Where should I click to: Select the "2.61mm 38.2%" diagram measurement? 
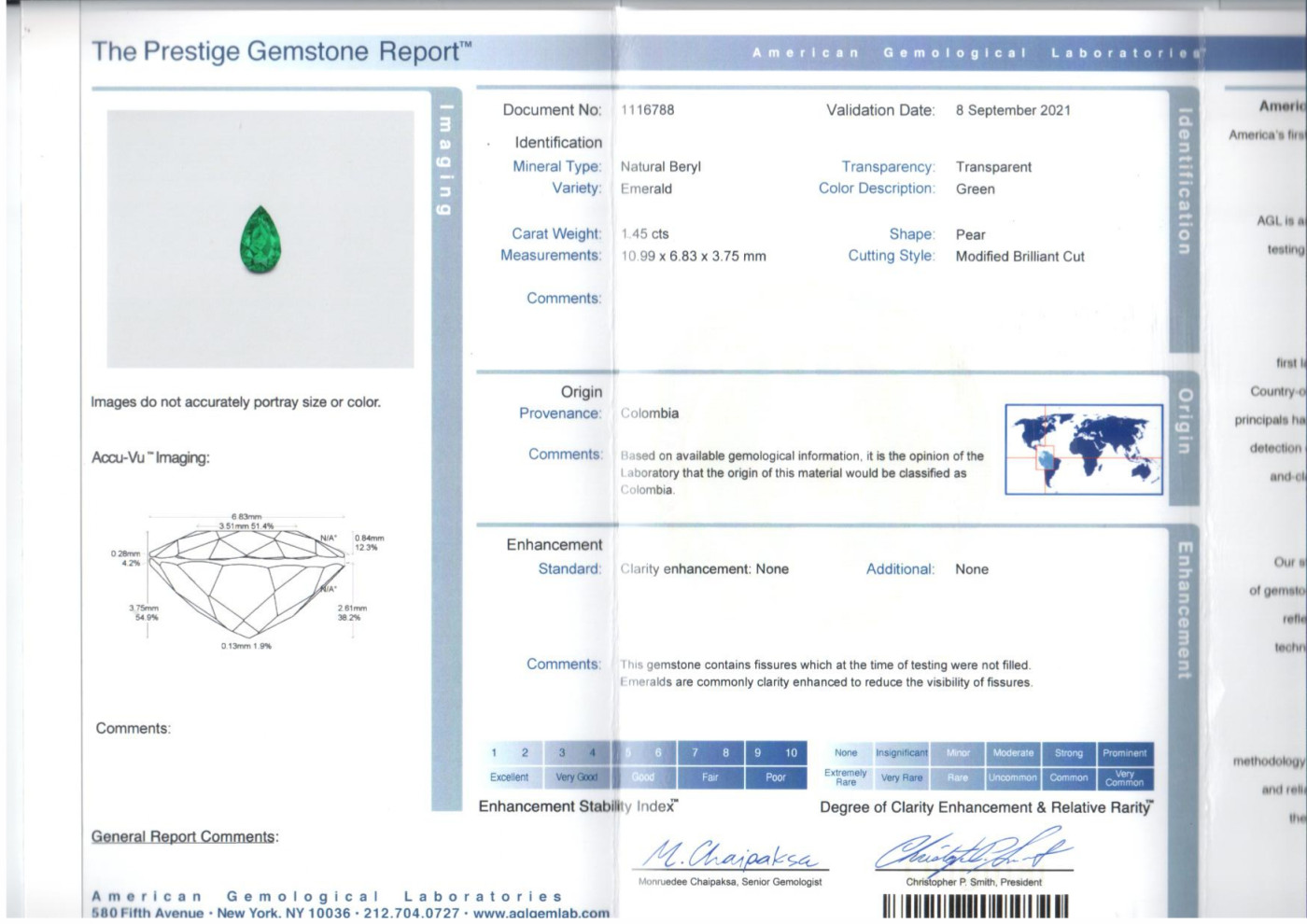[x=352, y=612]
